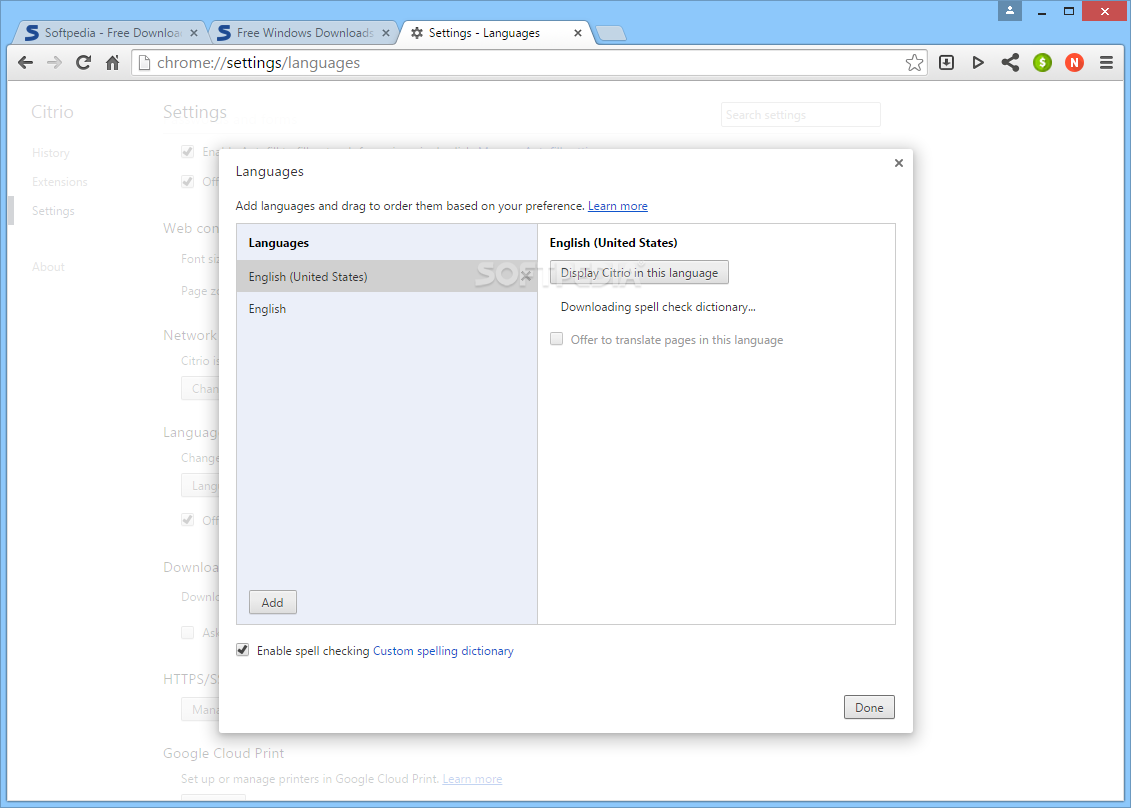Screen dimensions: 1131x808
Task: Open History in Citrio sidebar
Action: point(50,153)
